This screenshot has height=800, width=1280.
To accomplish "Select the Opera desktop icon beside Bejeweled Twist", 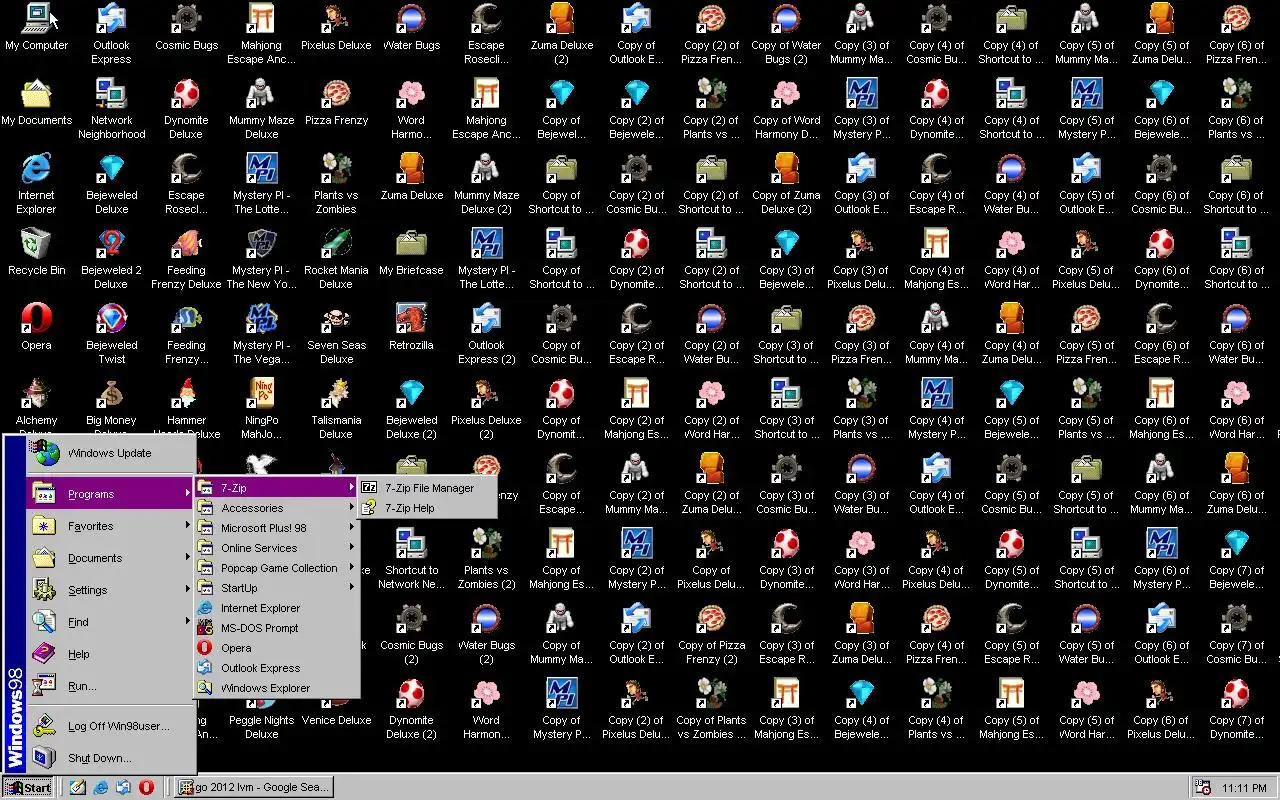I will coord(36,327).
